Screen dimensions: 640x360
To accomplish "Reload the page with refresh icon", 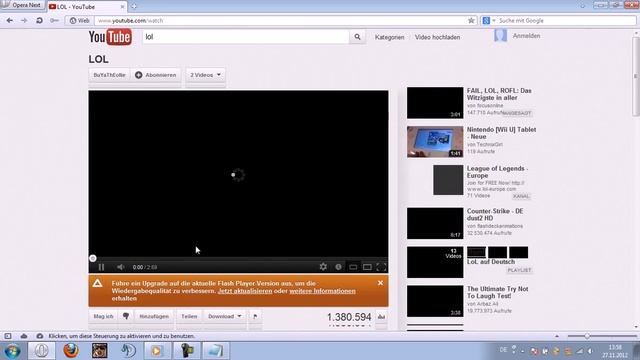I will tap(39, 20).
